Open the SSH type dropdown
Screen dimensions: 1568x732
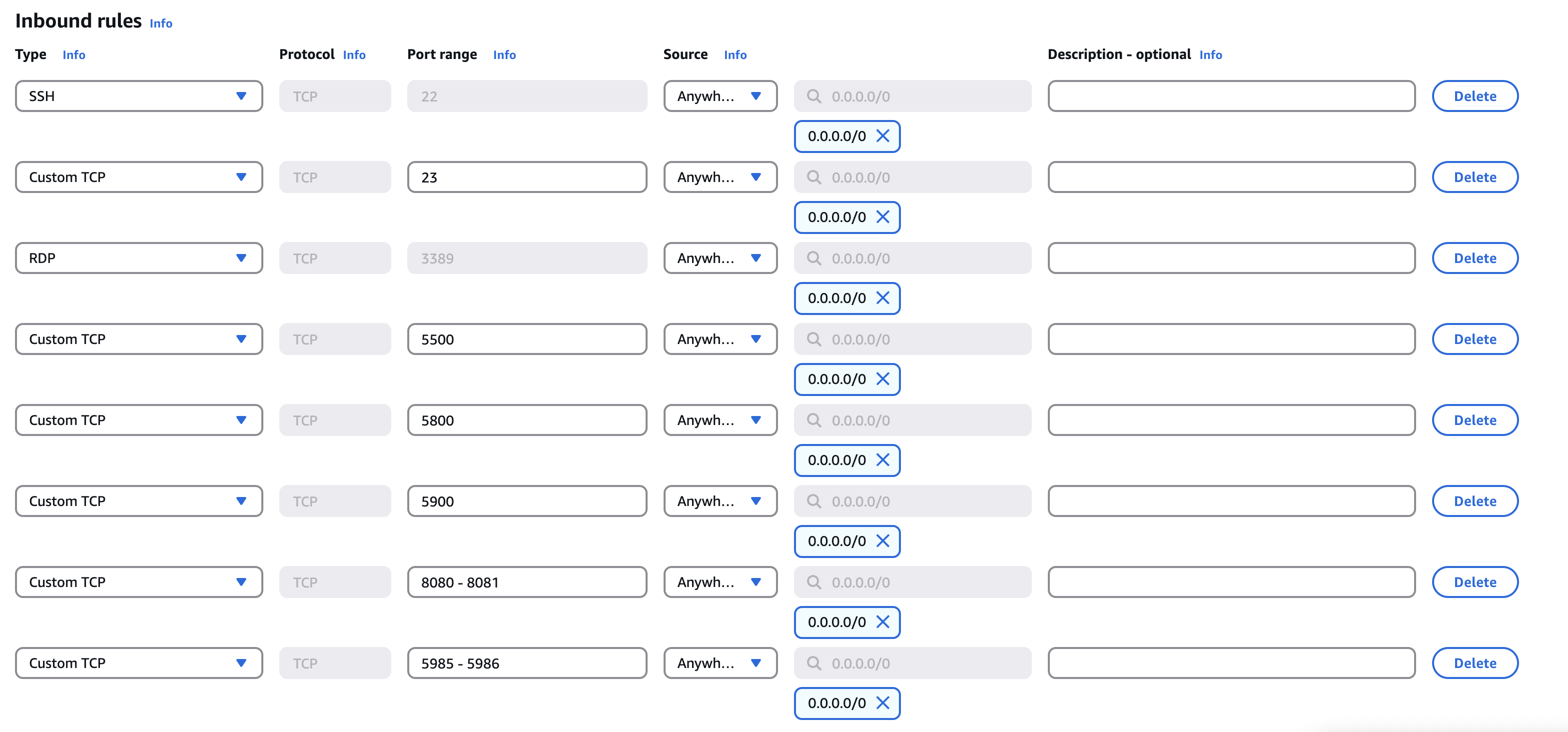[x=139, y=96]
